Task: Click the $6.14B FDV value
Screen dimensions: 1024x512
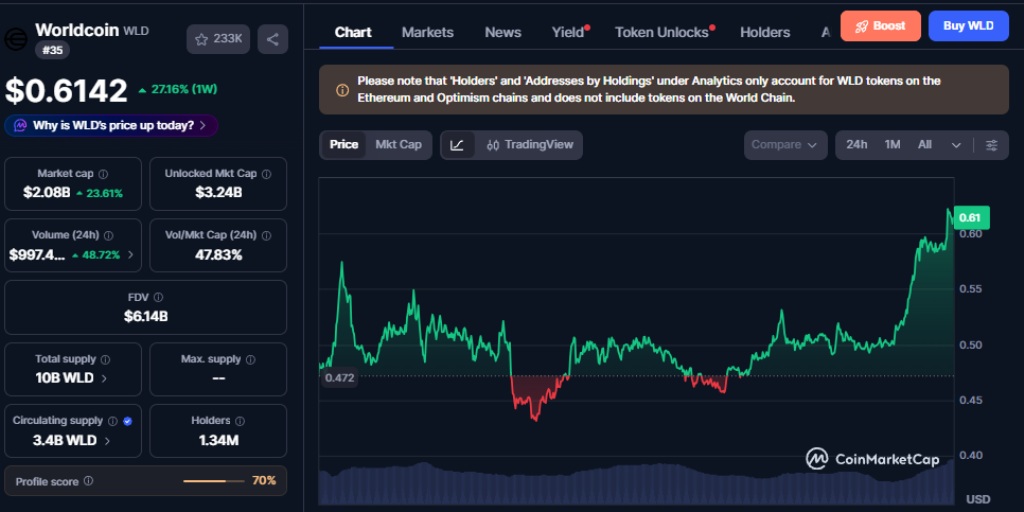Action: tap(146, 317)
